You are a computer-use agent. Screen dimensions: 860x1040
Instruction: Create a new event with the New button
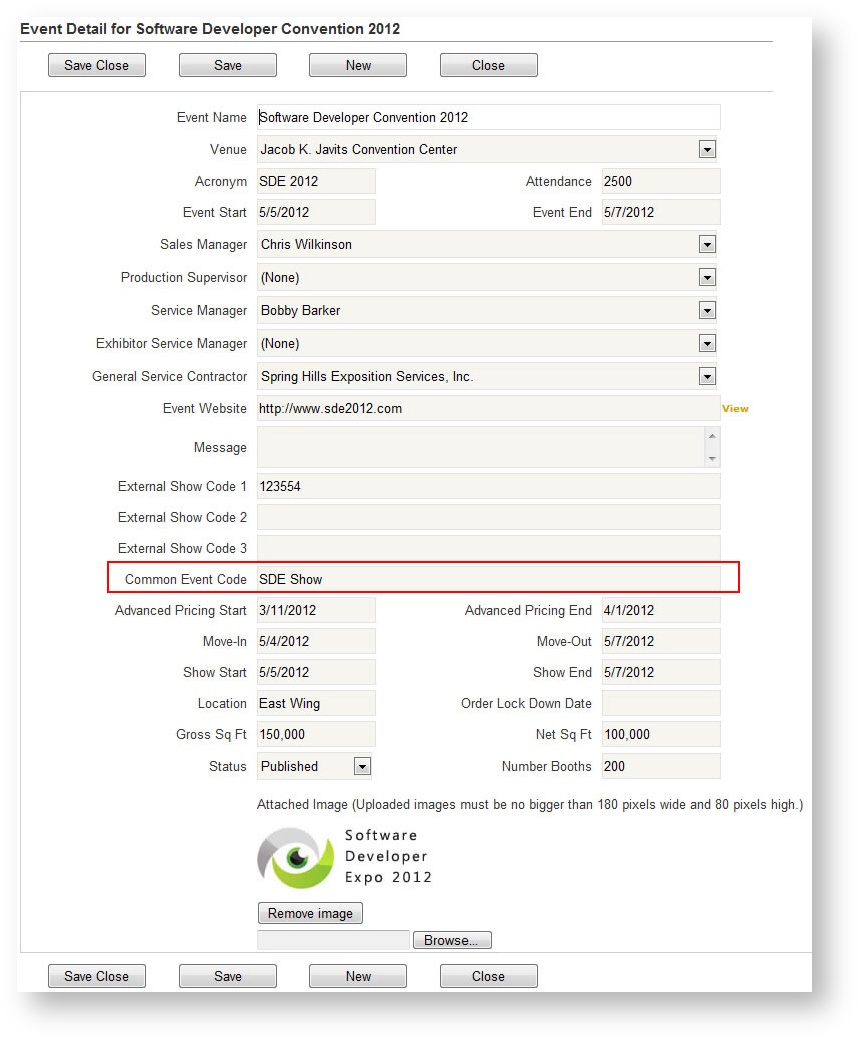pyautogui.click(x=357, y=64)
